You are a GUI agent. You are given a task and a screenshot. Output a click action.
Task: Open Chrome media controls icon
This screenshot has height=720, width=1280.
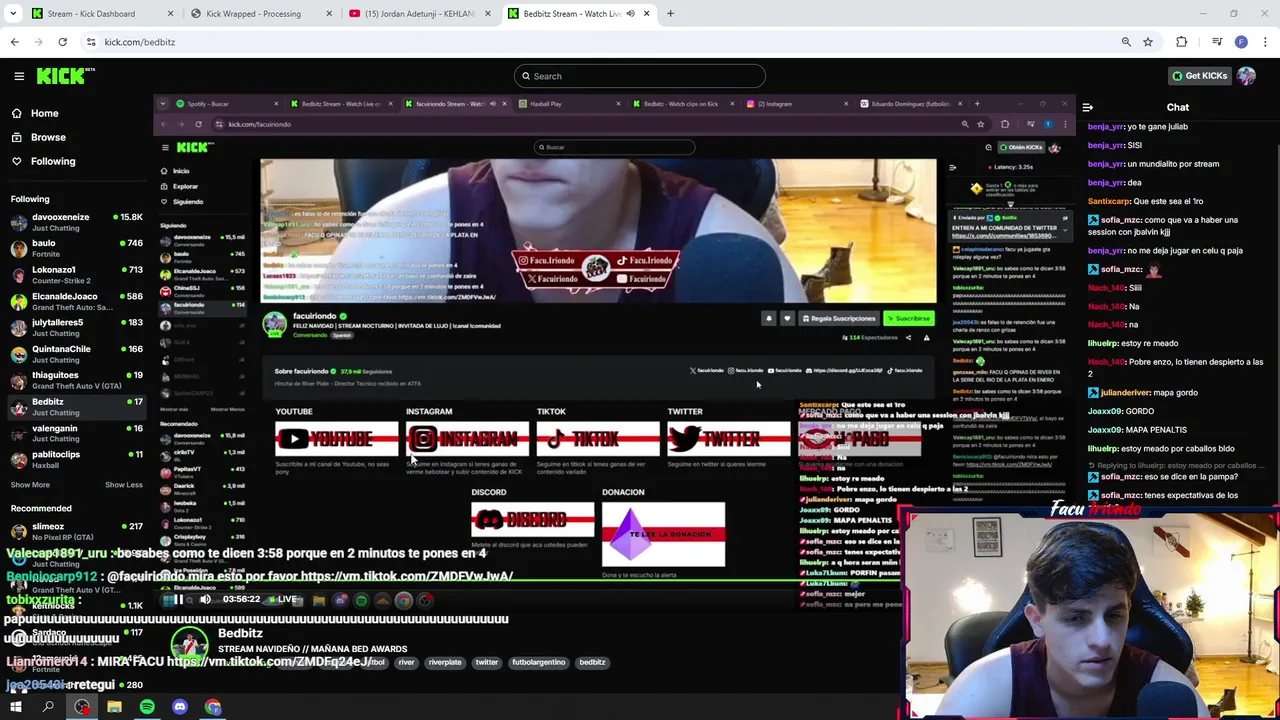point(1217,42)
